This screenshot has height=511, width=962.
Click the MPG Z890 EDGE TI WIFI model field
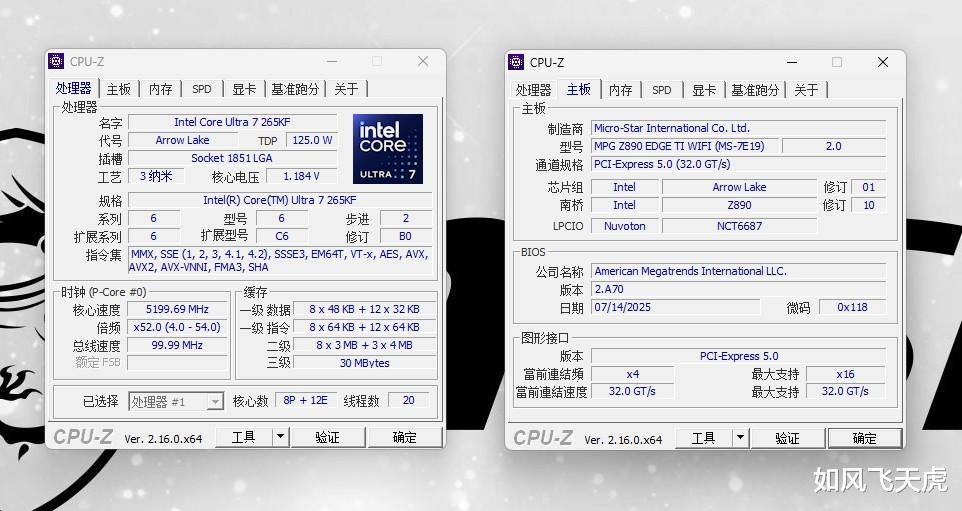685,146
